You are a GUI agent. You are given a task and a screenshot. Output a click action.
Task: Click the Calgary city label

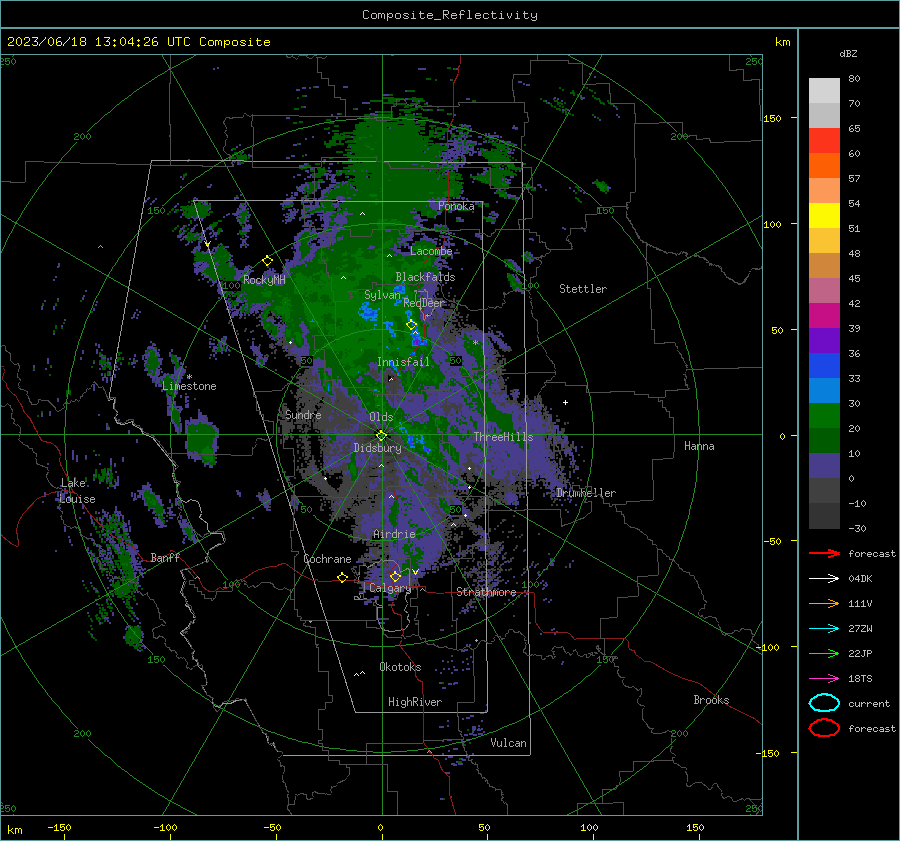click(x=390, y=588)
